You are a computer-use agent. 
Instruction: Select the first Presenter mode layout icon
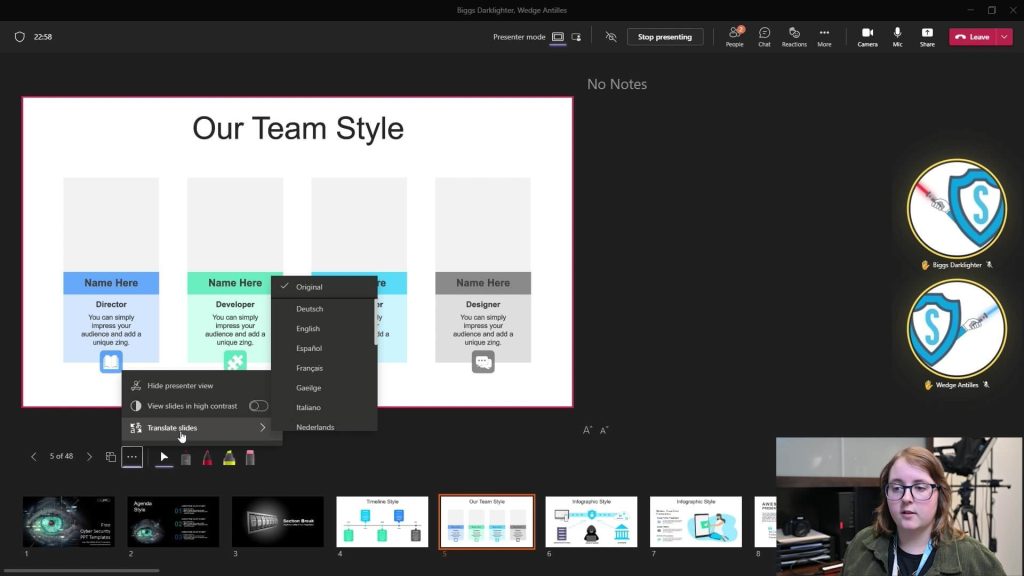point(558,37)
